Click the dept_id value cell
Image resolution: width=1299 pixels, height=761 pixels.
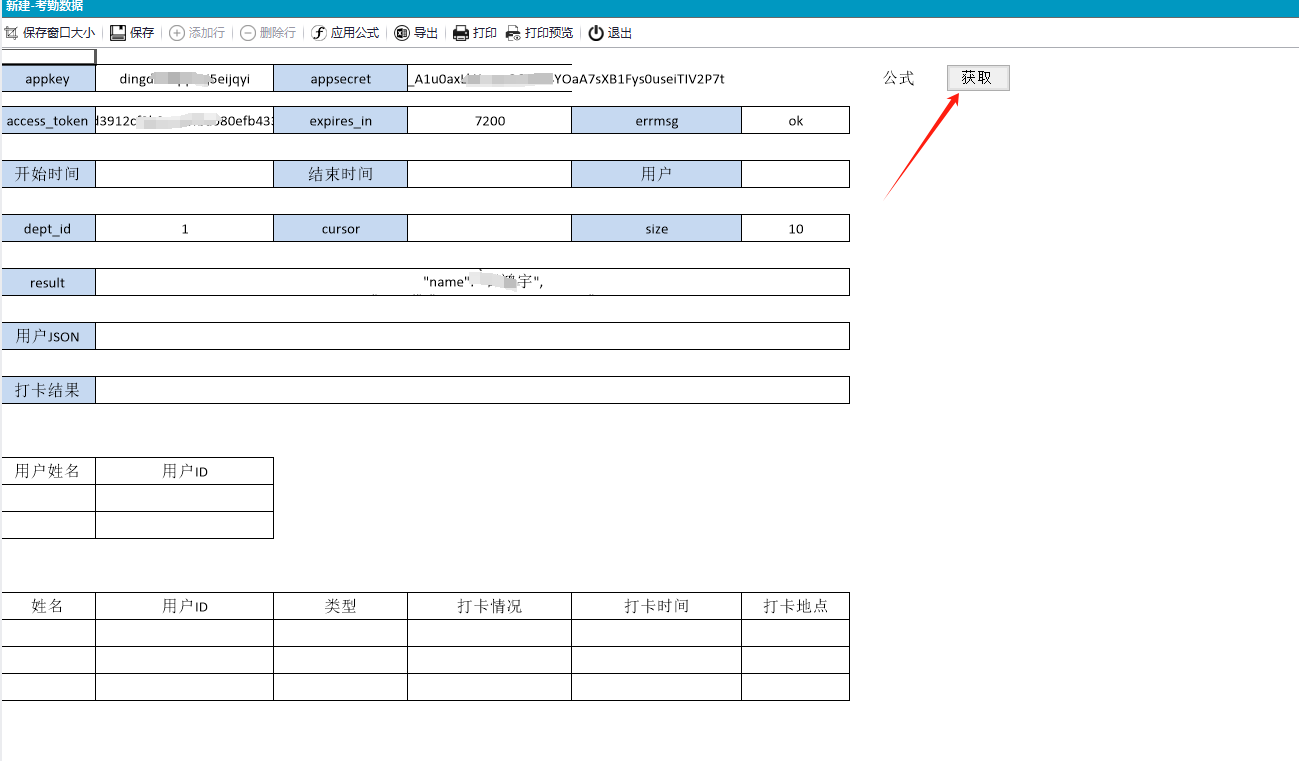[184, 228]
